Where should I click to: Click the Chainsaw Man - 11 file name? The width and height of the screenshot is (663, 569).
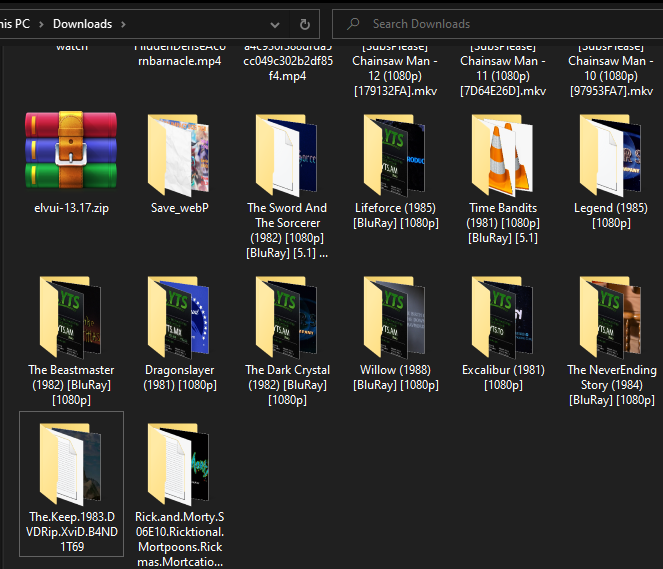click(x=503, y=68)
